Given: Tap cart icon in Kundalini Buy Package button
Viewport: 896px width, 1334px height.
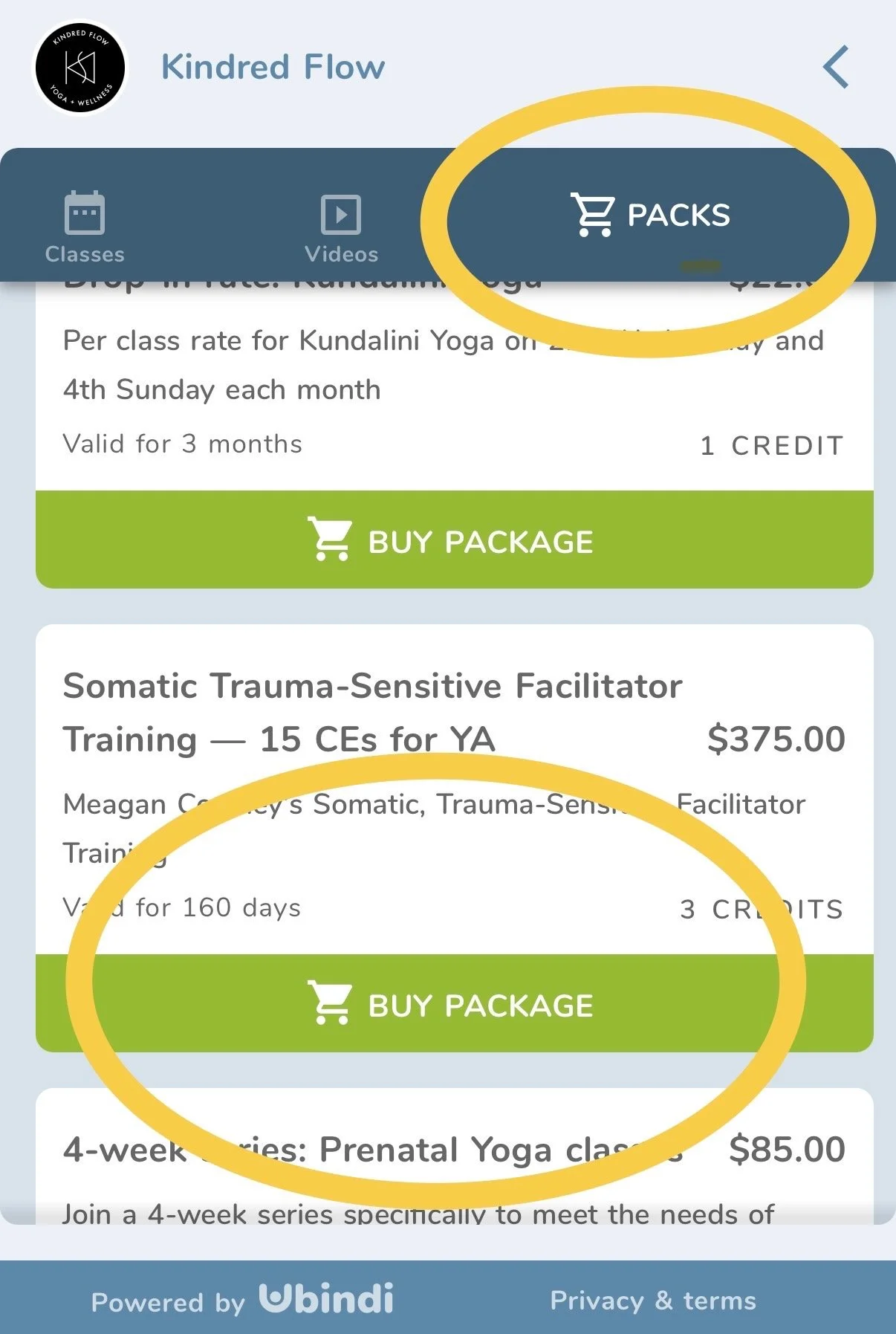Looking at the screenshot, I should click(329, 539).
